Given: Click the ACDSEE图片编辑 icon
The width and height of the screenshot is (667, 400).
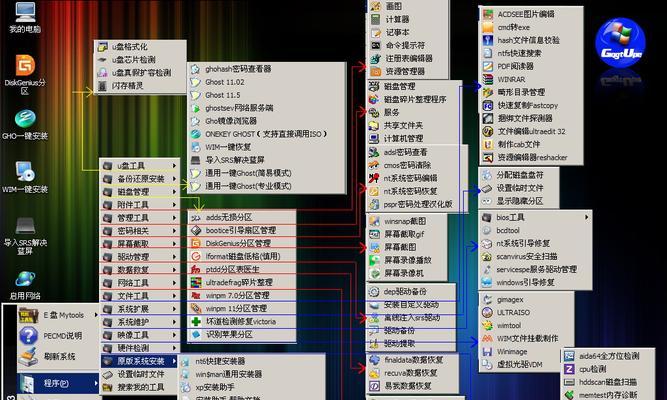Looking at the screenshot, I should pyautogui.click(x=487, y=14).
